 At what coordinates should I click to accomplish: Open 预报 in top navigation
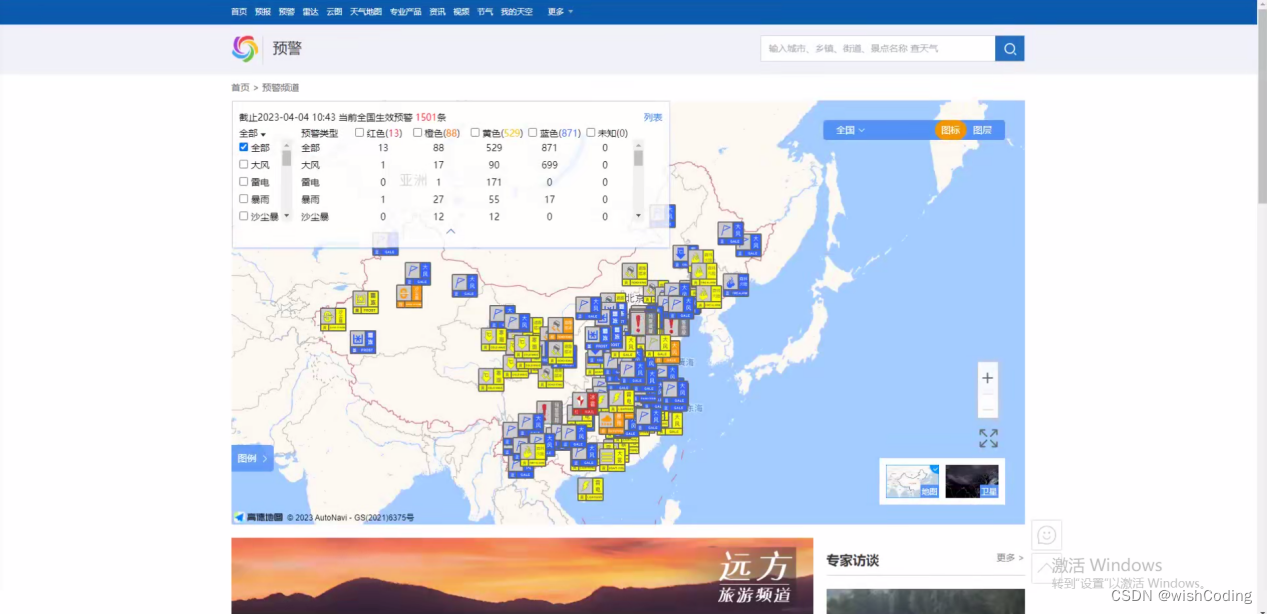pos(263,12)
